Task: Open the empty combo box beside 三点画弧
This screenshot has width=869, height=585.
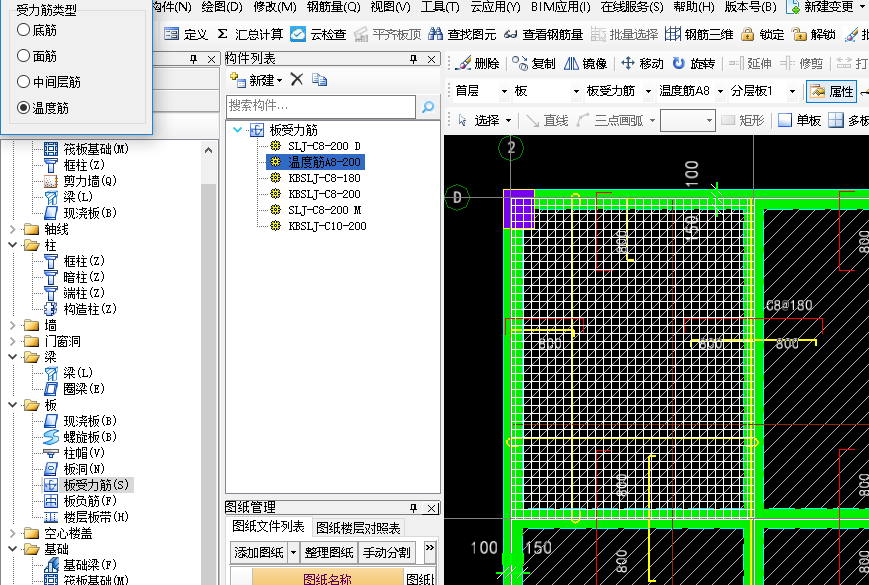Action: 688,120
